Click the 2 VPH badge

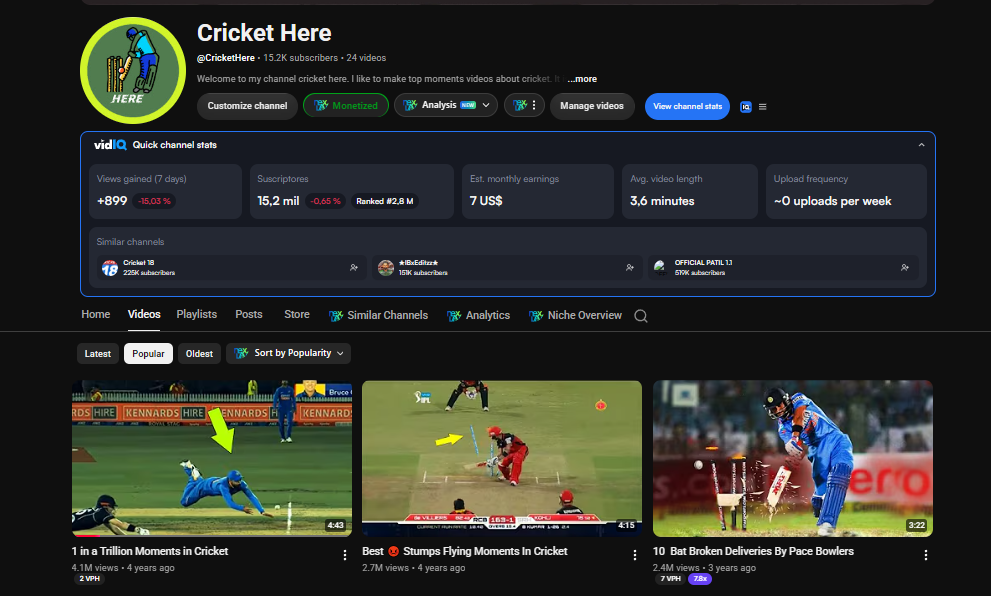(89, 578)
